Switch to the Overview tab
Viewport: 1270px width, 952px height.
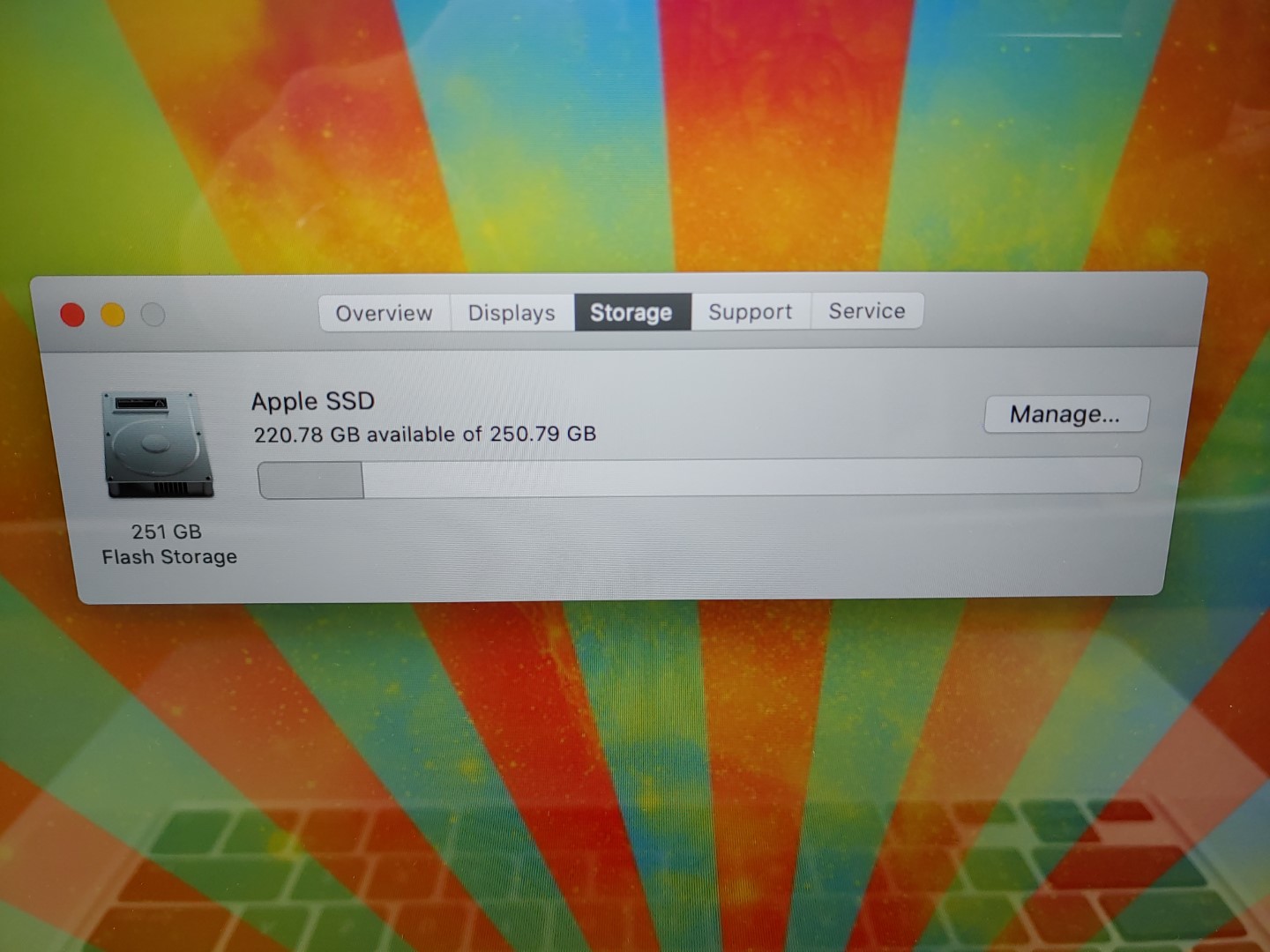(x=385, y=313)
